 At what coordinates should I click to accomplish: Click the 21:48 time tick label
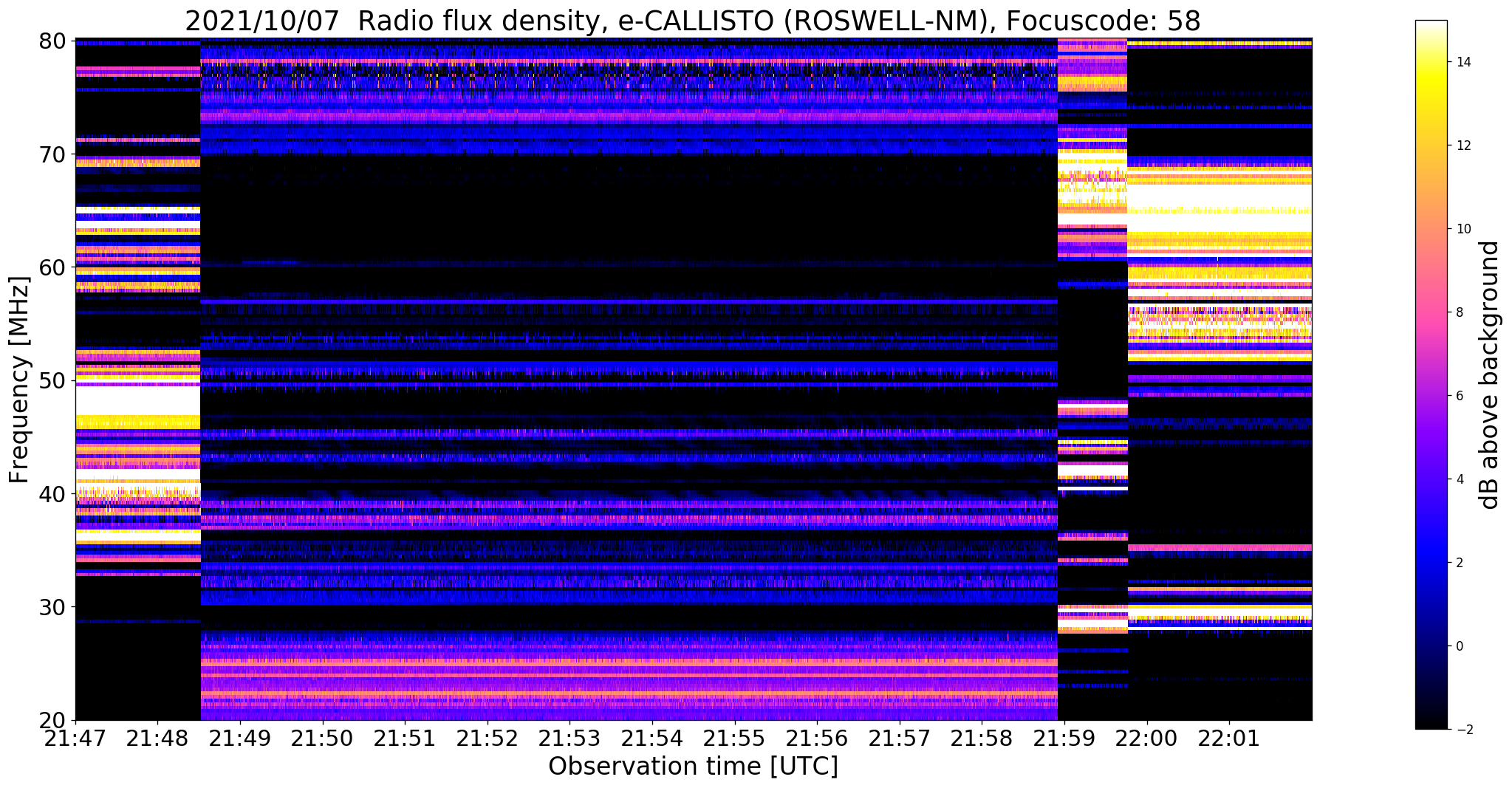click(x=157, y=739)
